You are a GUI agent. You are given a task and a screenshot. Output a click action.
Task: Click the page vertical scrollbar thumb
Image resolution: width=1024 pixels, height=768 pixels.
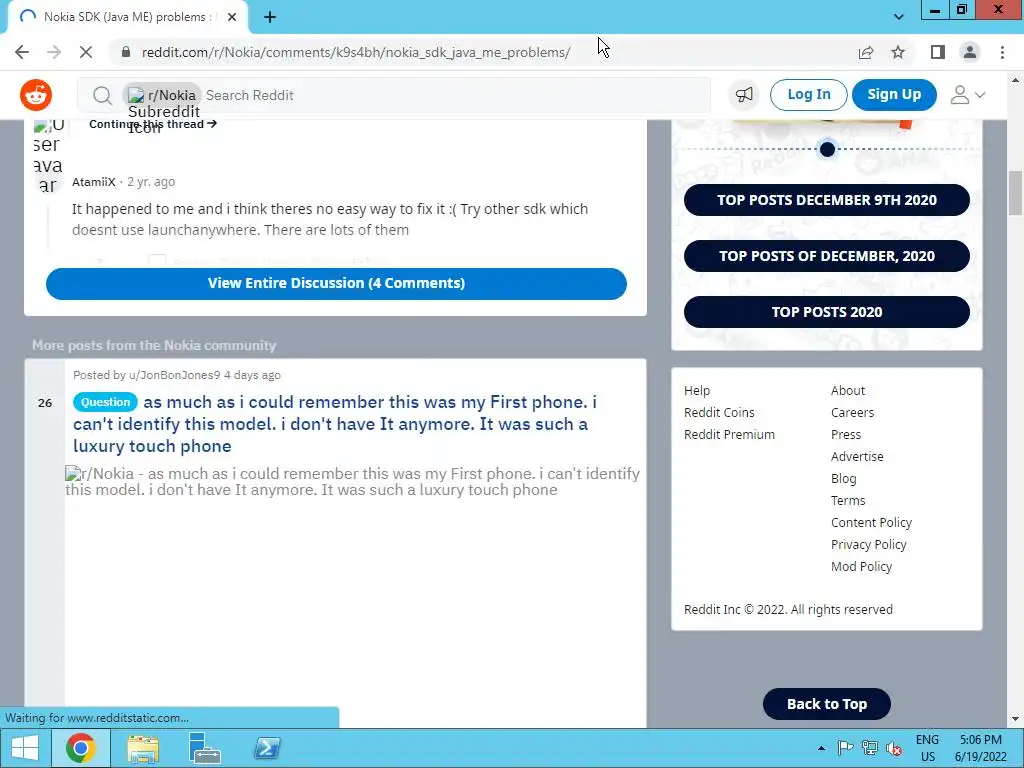coord(1016,193)
